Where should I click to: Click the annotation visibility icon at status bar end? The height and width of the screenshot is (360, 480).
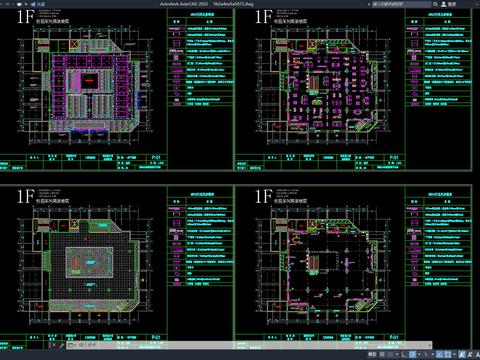click(x=477, y=354)
